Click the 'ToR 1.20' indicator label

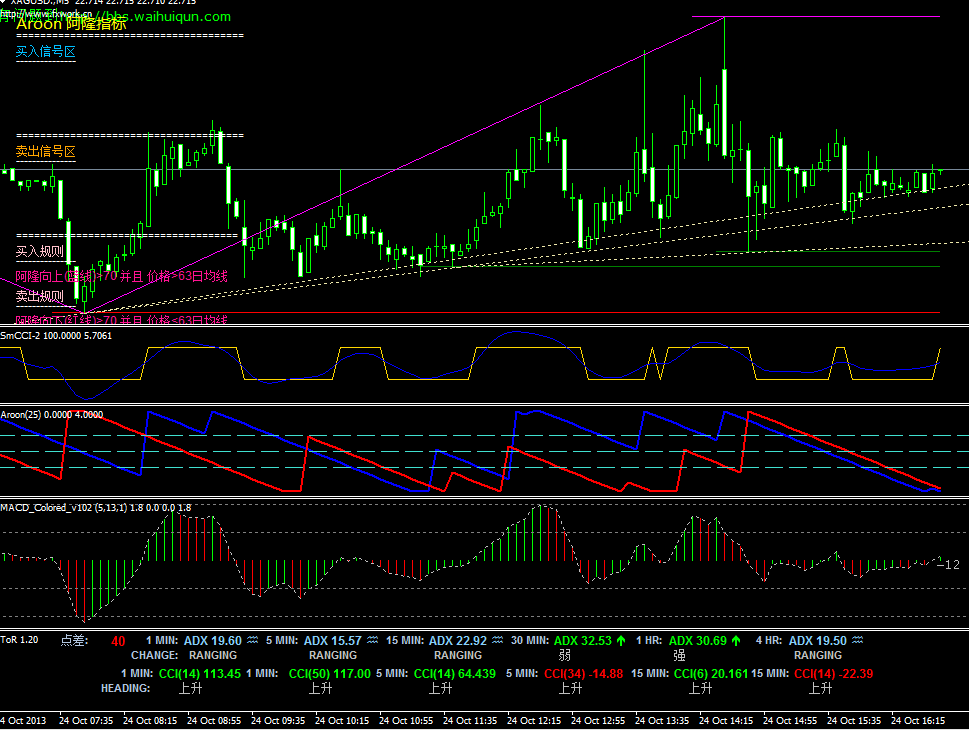pyautogui.click(x=19, y=640)
